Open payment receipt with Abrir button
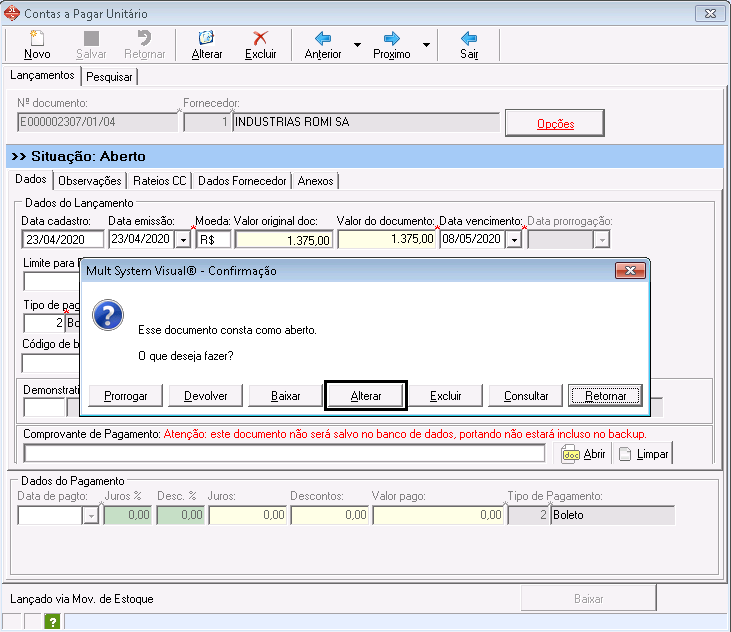 (x=584, y=454)
